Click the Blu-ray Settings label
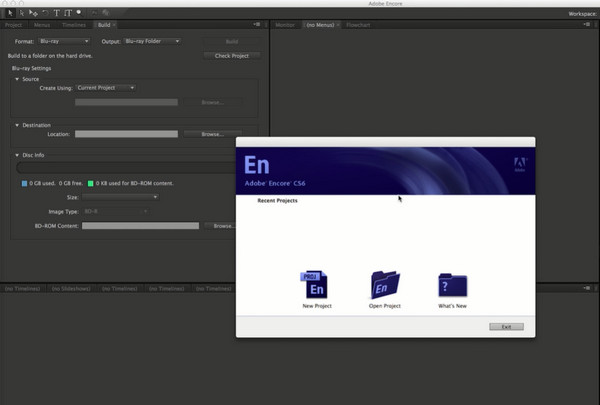 tap(31, 68)
